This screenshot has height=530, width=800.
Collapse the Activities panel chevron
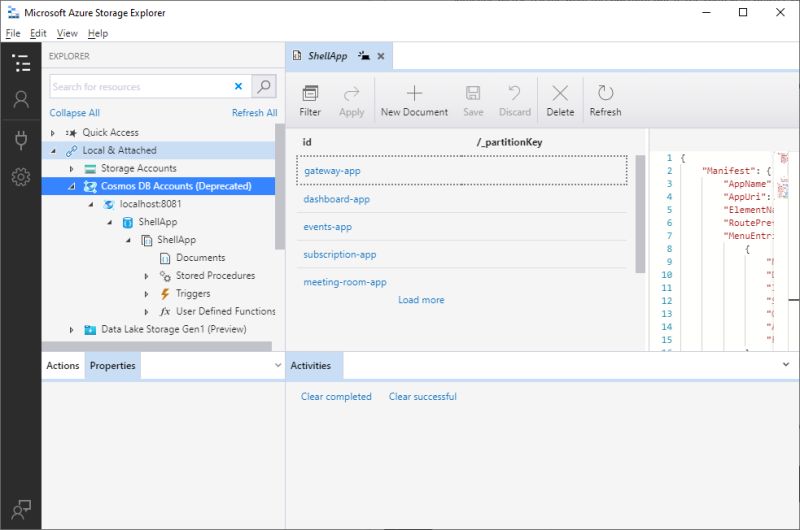tap(786, 365)
